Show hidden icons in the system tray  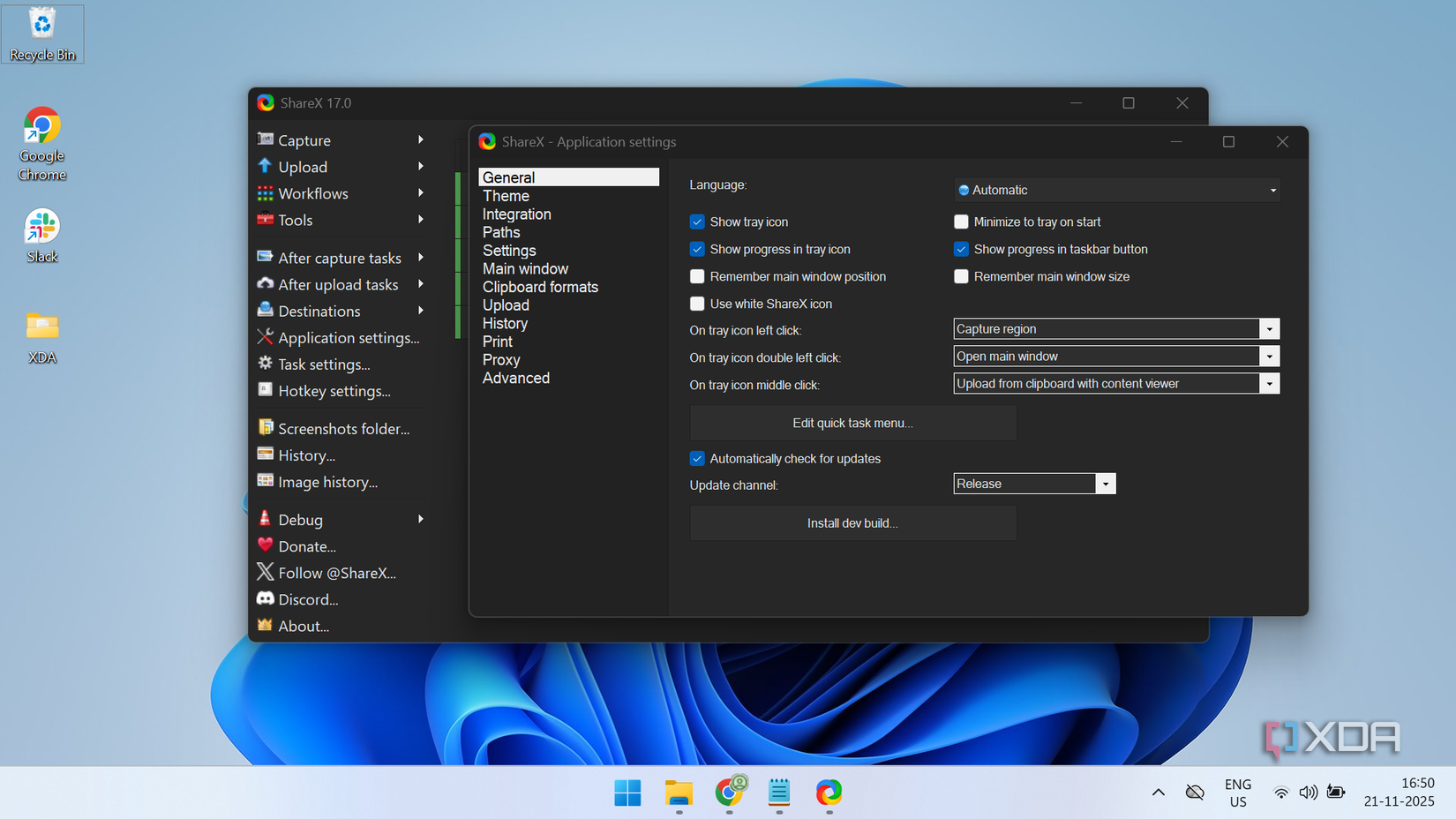pyautogui.click(x=1158, y=793)
